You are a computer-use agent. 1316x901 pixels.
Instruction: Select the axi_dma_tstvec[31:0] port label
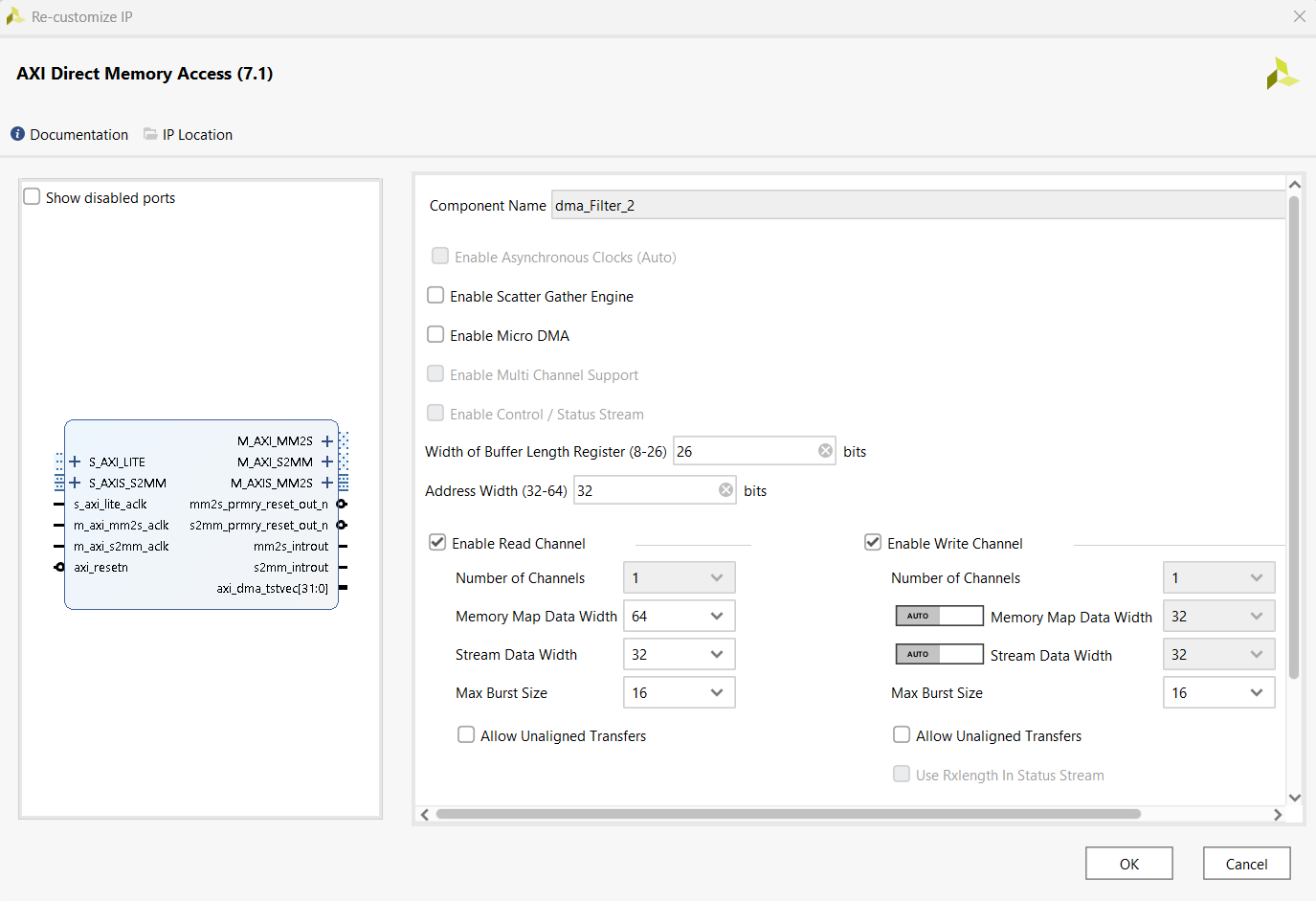(273, 589)
